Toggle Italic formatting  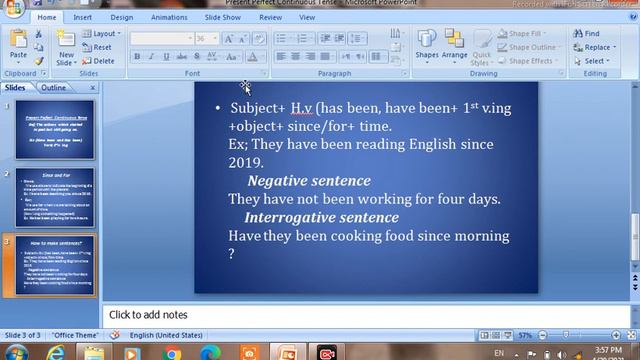(151, 57)
